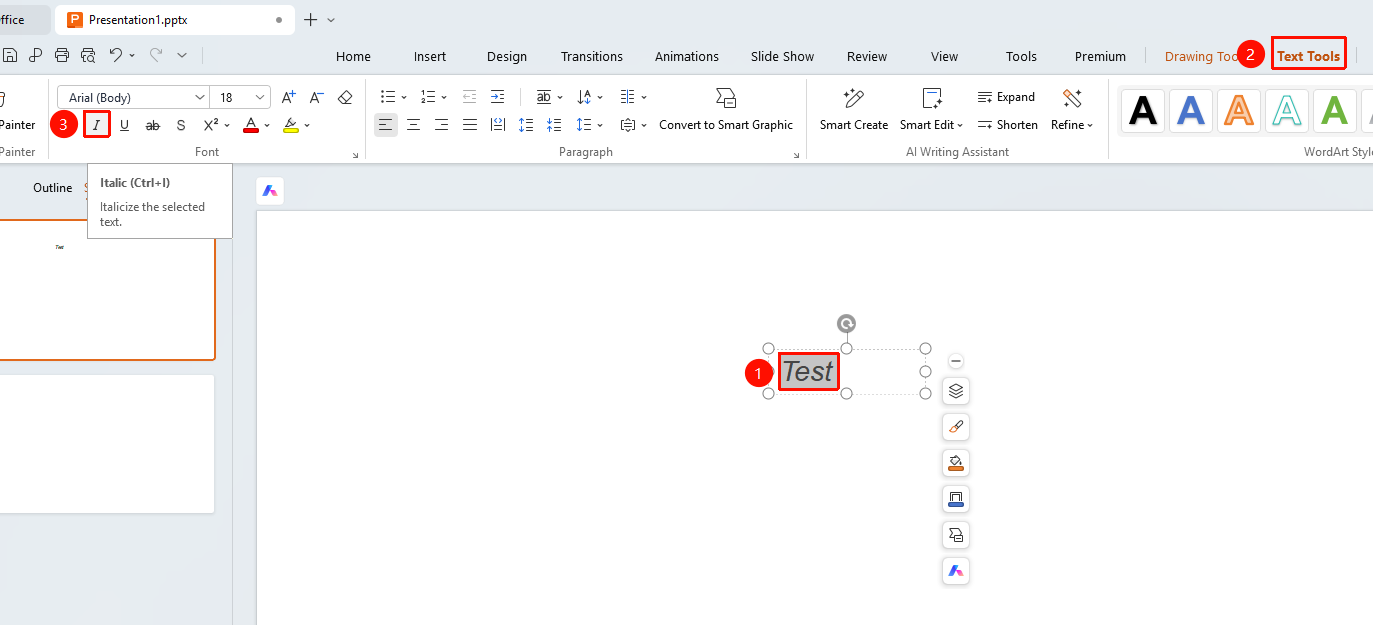
Task: Open the Slide Show tab
Action: [x=783, y=56]
